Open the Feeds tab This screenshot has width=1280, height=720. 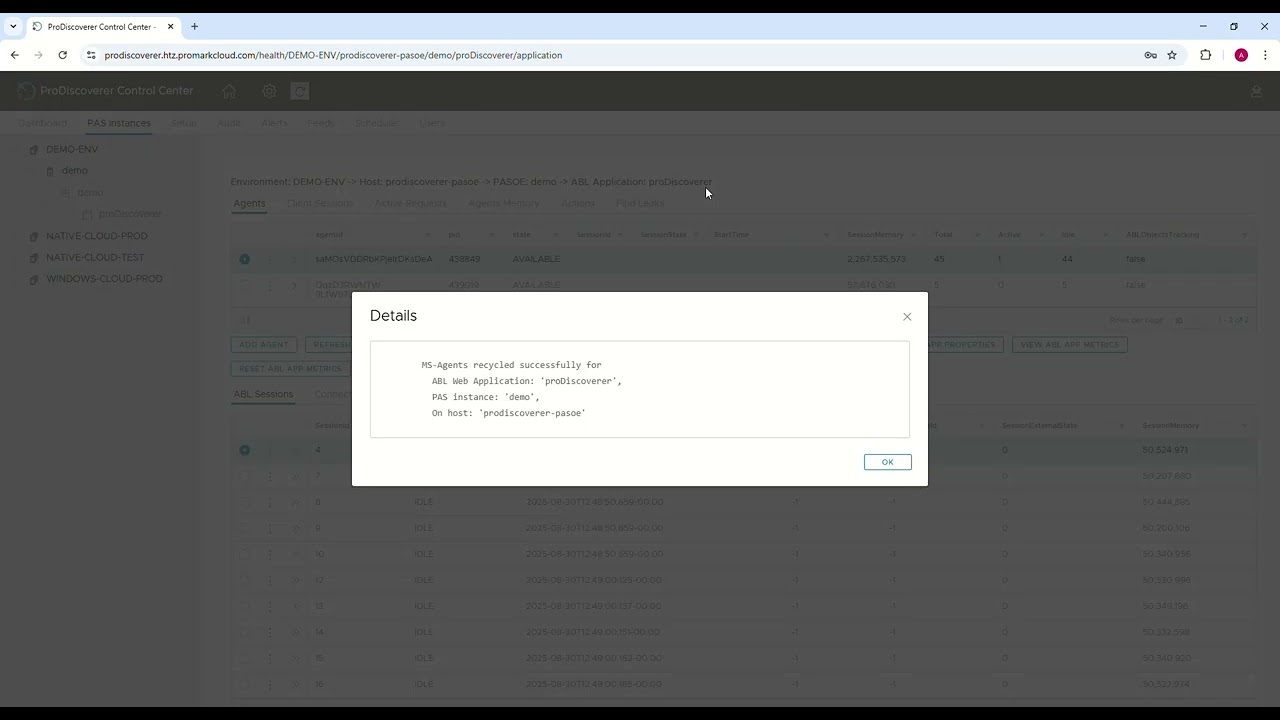pyautogui.click(x=321, y=123)
